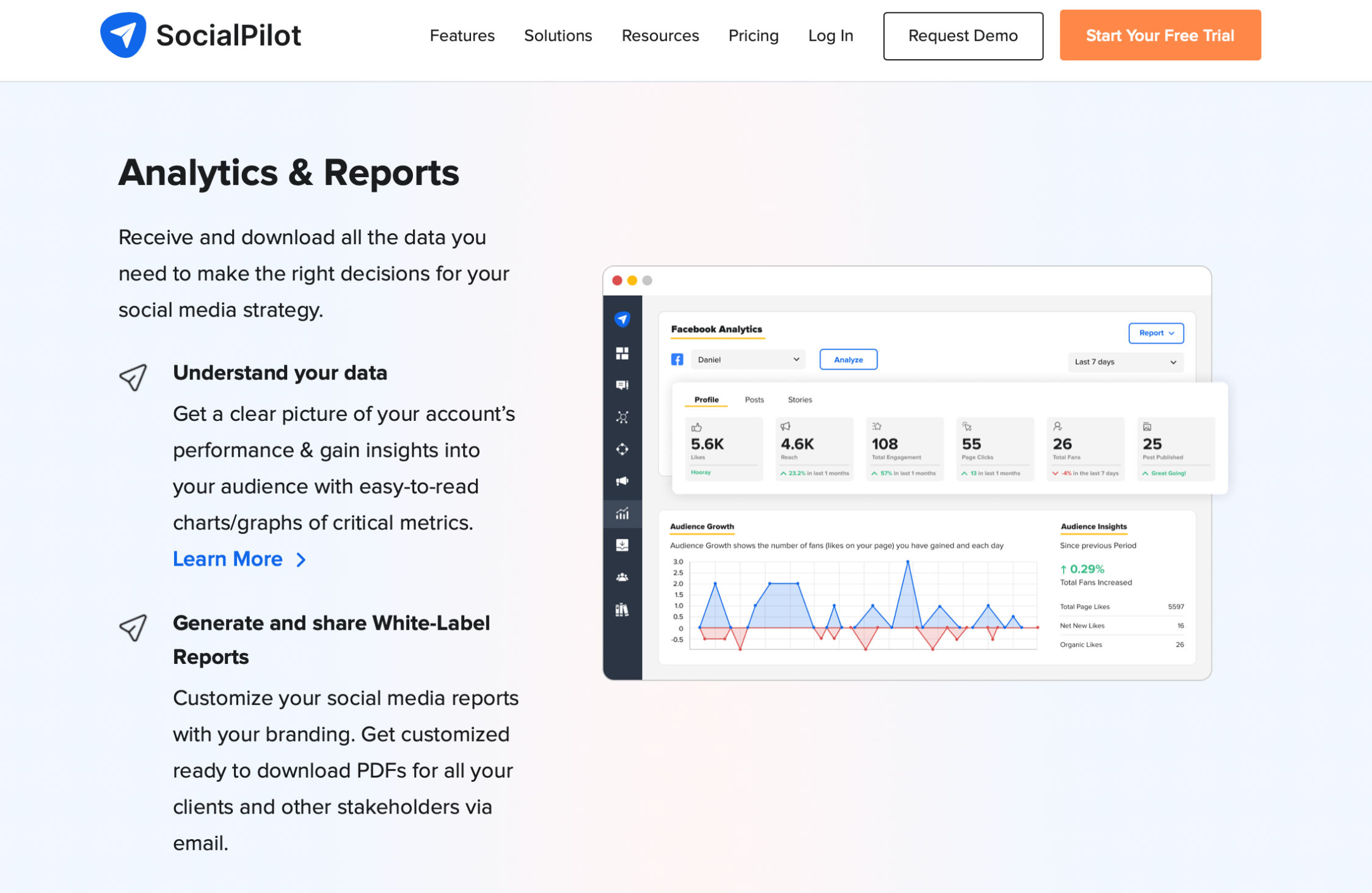The image size is (1372, 893).
Task: Click Start Your Free Trial button
Action: click(1159, 35)
